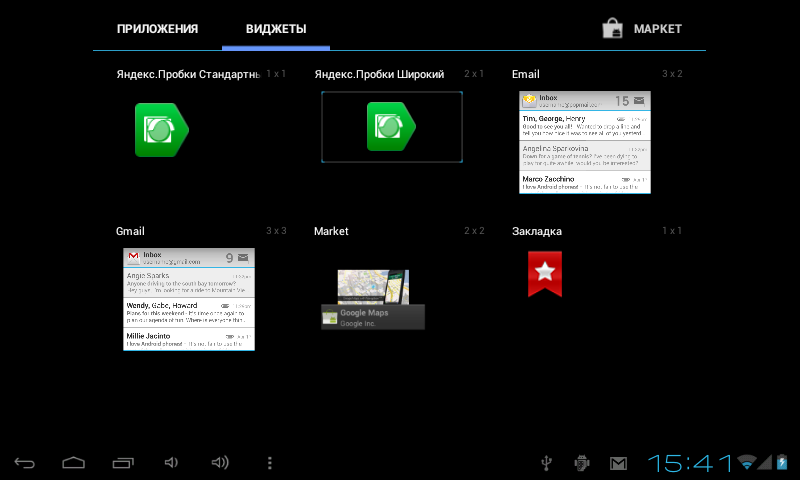Viewport: 800px width, 480px height.
Task: Tap the Yandex Probki Standard widget icon
Action: coord(161,129)
